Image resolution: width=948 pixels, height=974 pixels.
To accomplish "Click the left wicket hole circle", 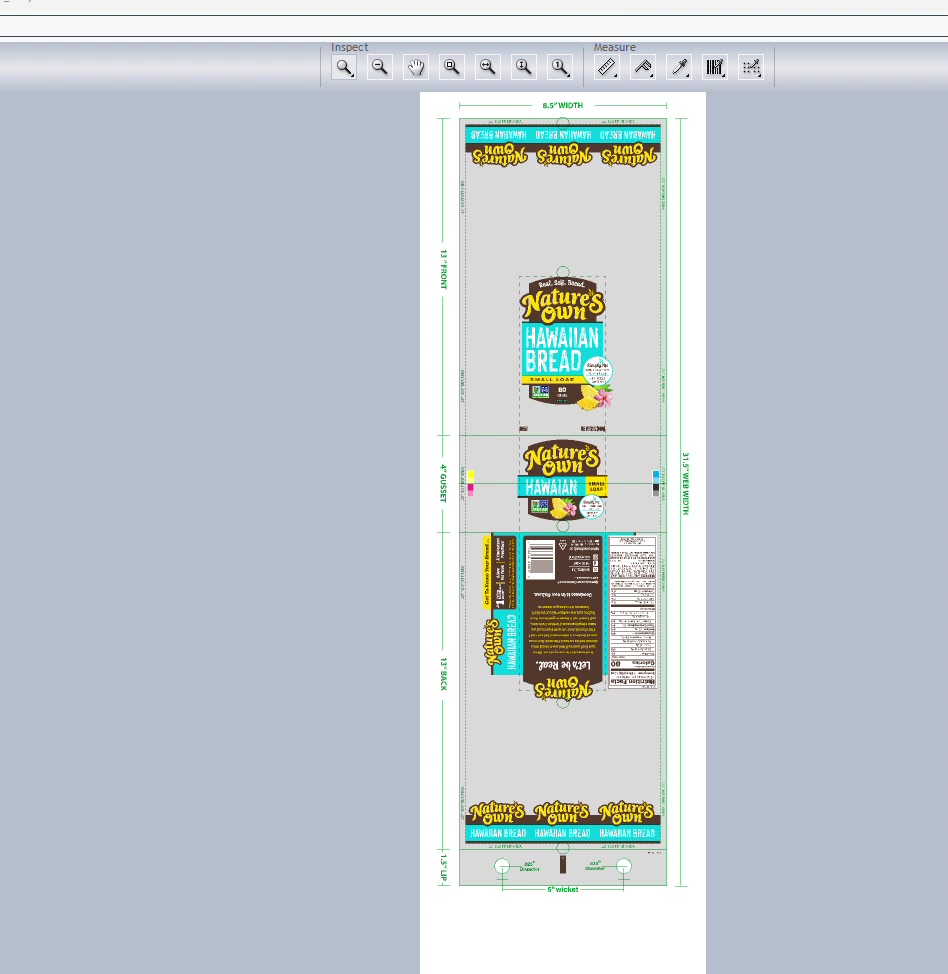I will point(502,866).
